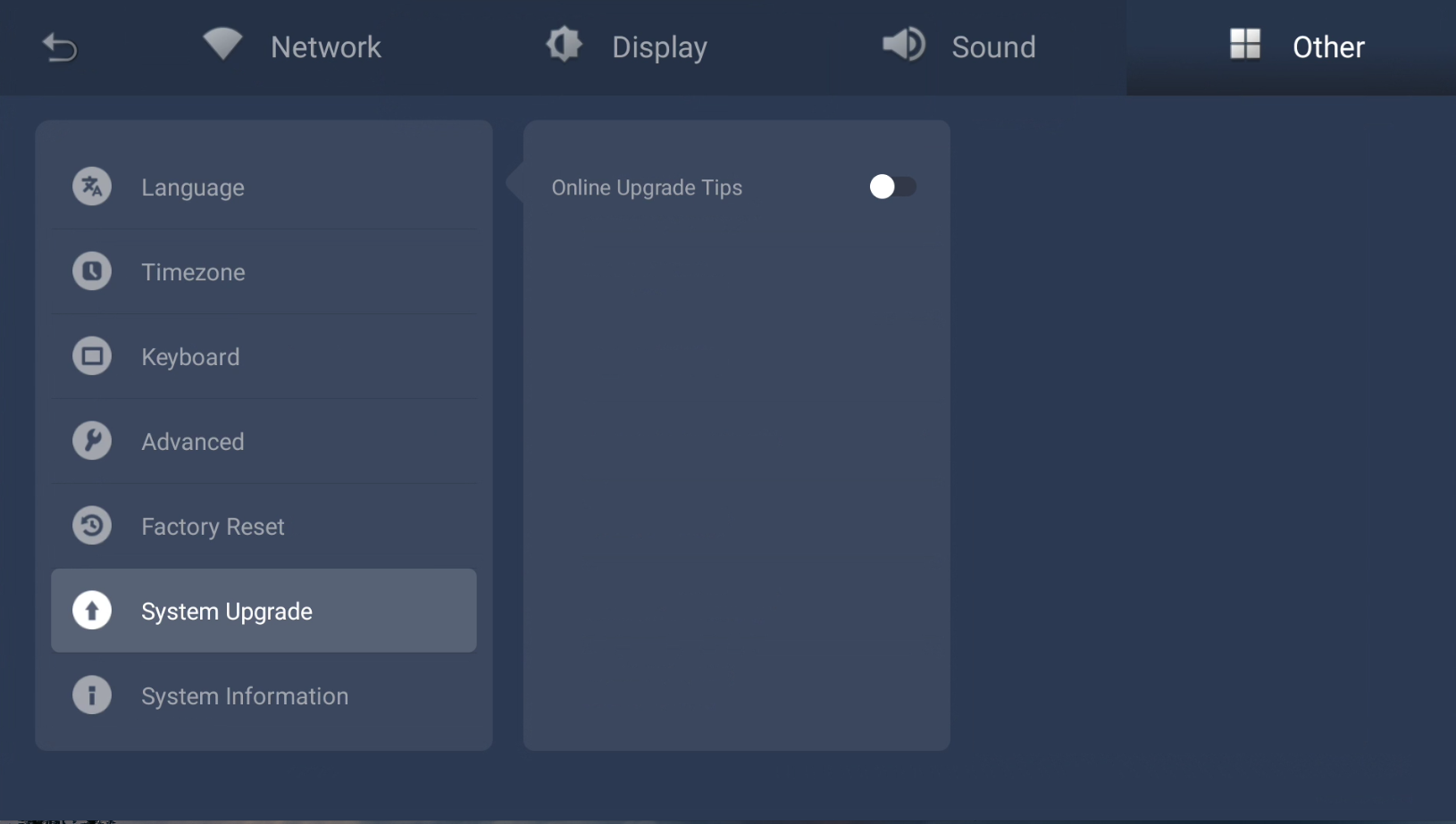Screen dimensions: 1456x824
Task: Click the Online Upgrade Tips label
Action: click(647, 187)
